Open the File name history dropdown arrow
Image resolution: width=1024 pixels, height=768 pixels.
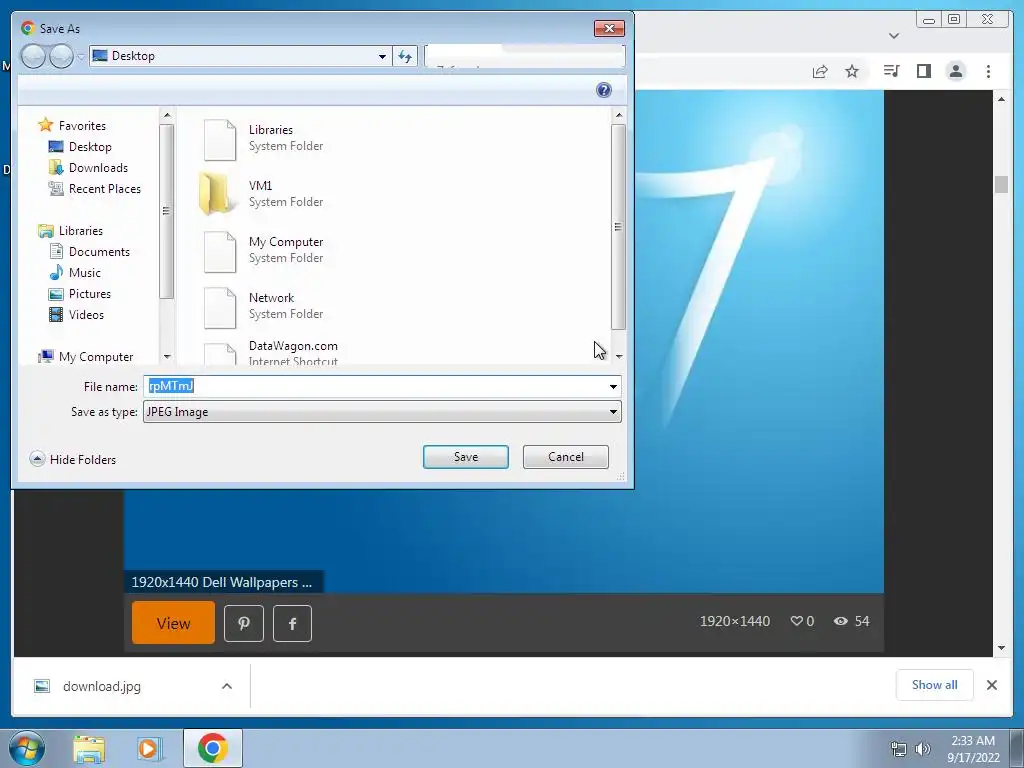pyautogui.click(x=613, y=387)
